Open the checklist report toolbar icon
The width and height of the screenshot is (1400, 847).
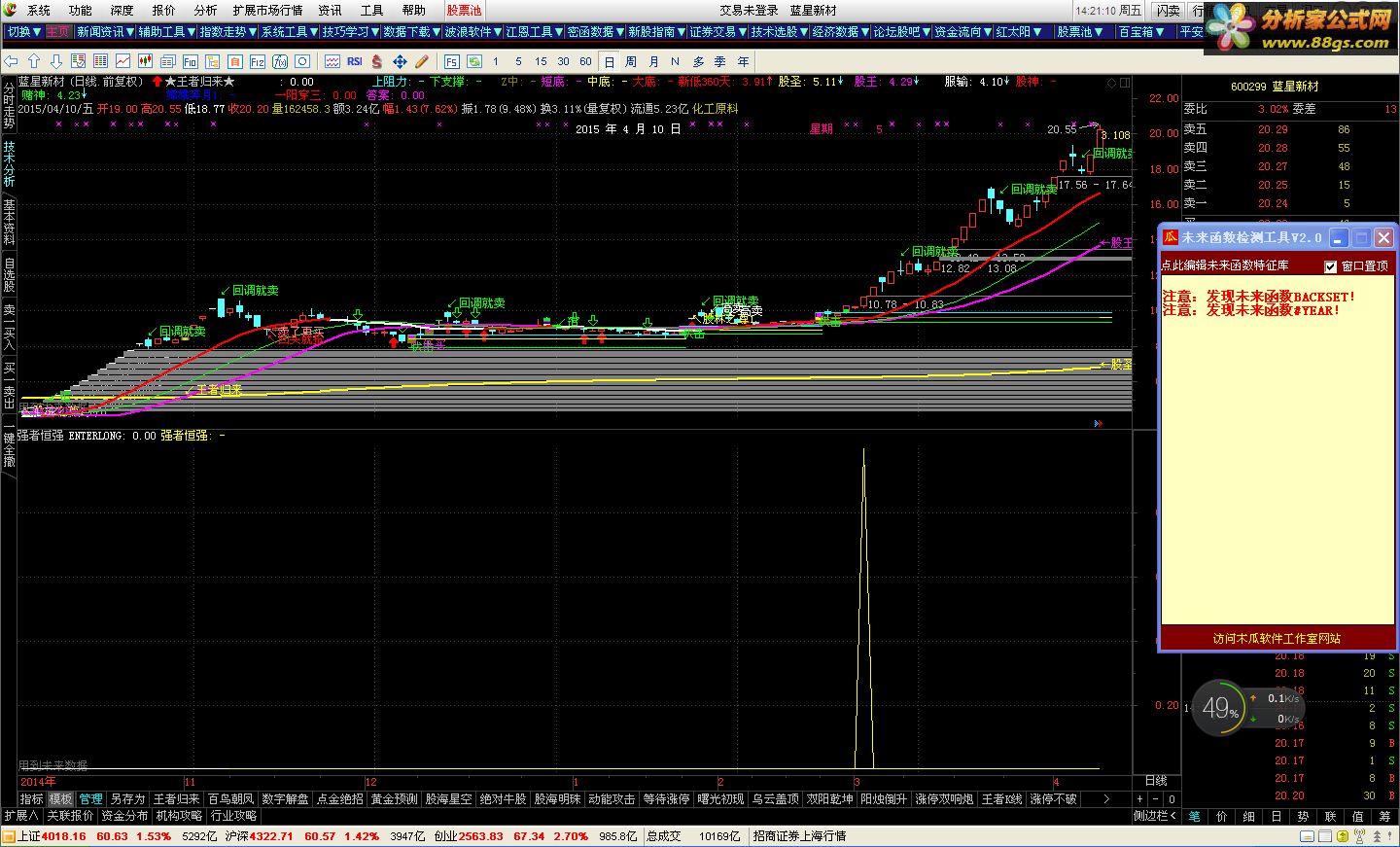(79, 61)
